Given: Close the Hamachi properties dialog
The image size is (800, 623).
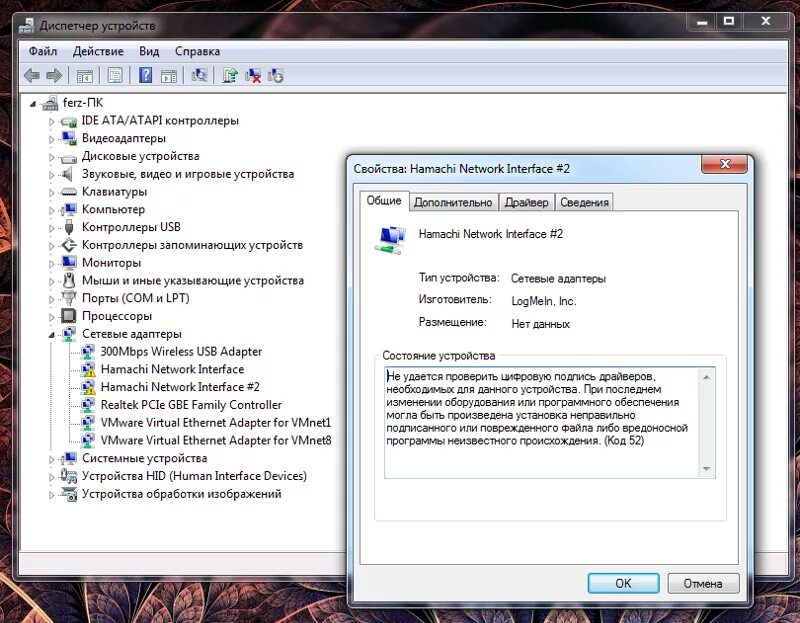Looking at the screenshot, I should tap(724, 164).
